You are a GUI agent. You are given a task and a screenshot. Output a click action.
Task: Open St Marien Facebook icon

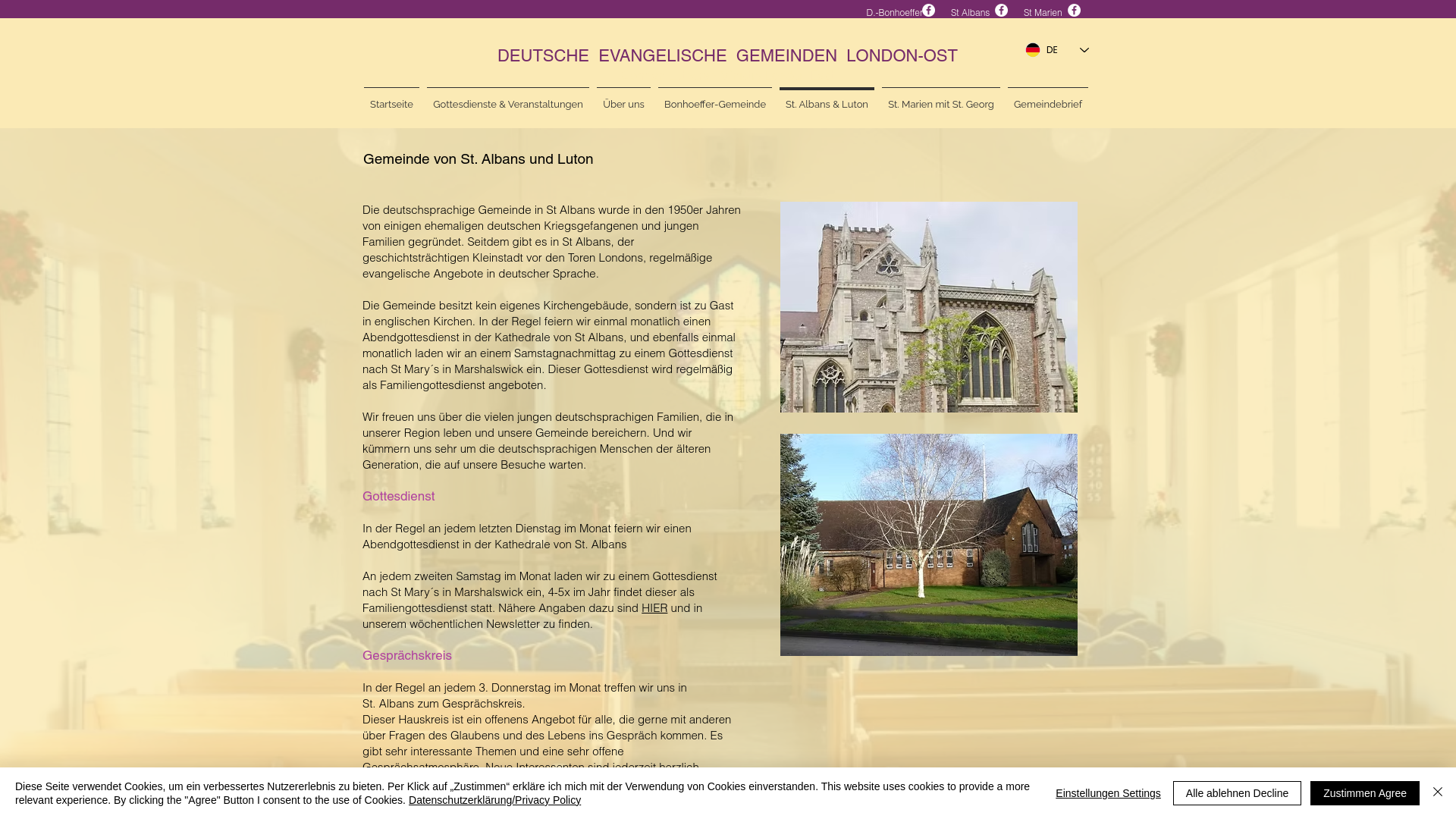1074,11
